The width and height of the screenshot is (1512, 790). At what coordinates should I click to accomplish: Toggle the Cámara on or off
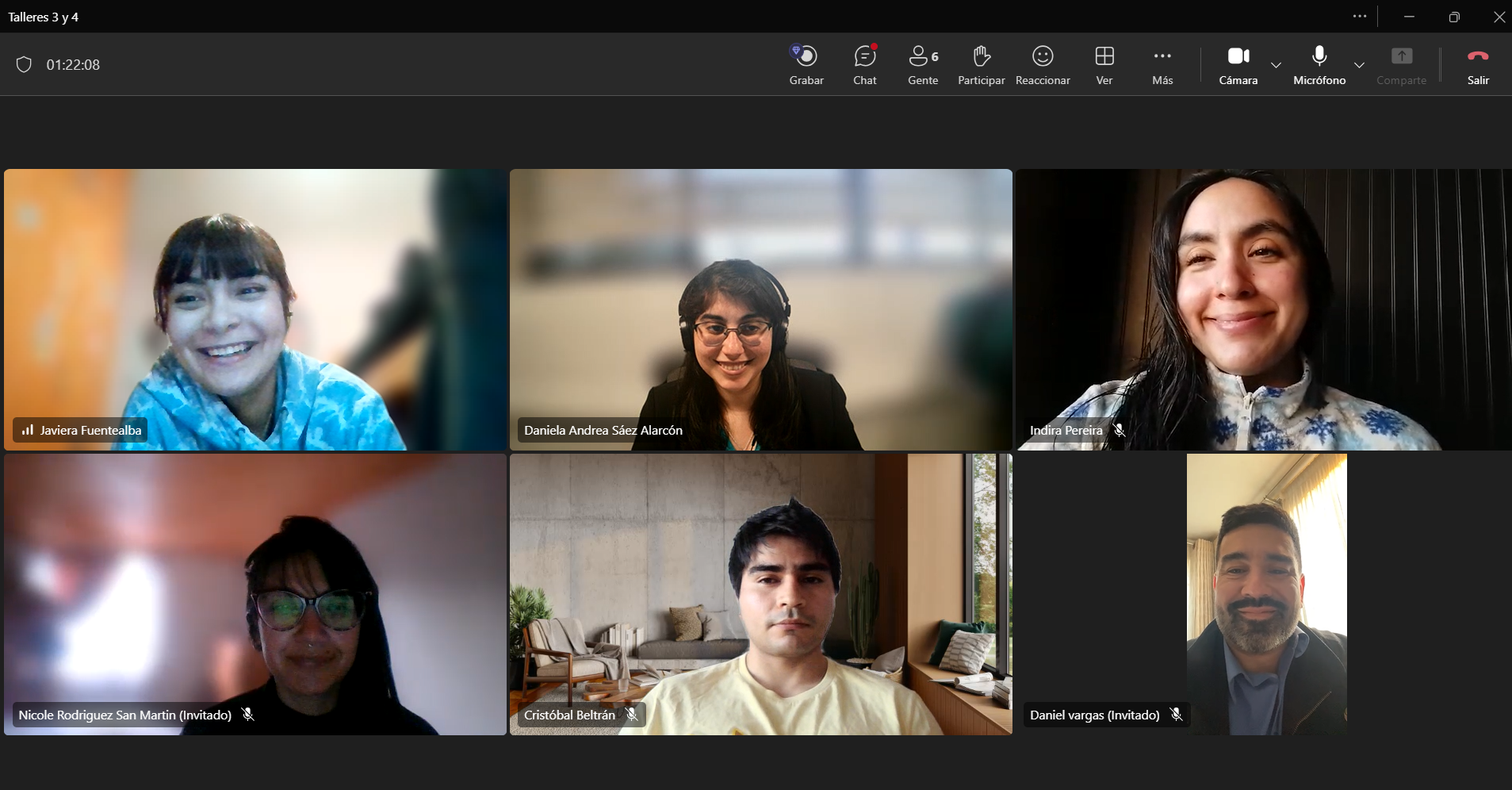coord(1238,65)
